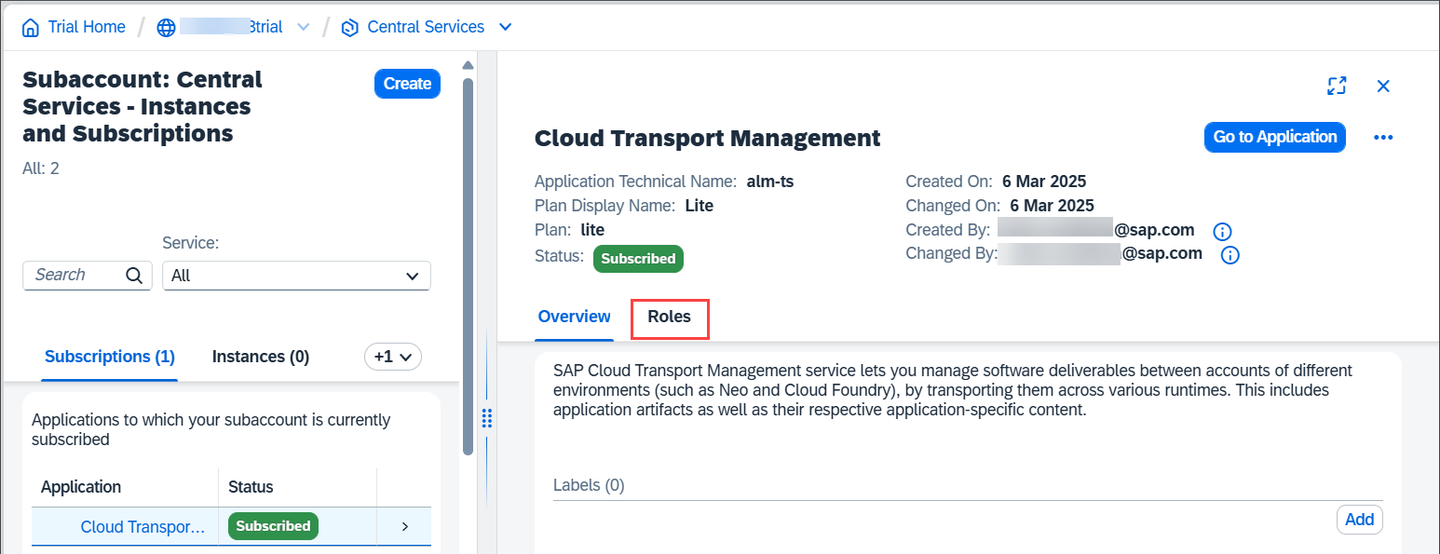The width and height of the screenshot is (1440, 554).
Task: Click the alm-ts technical name value
Action: click(770, 182)
